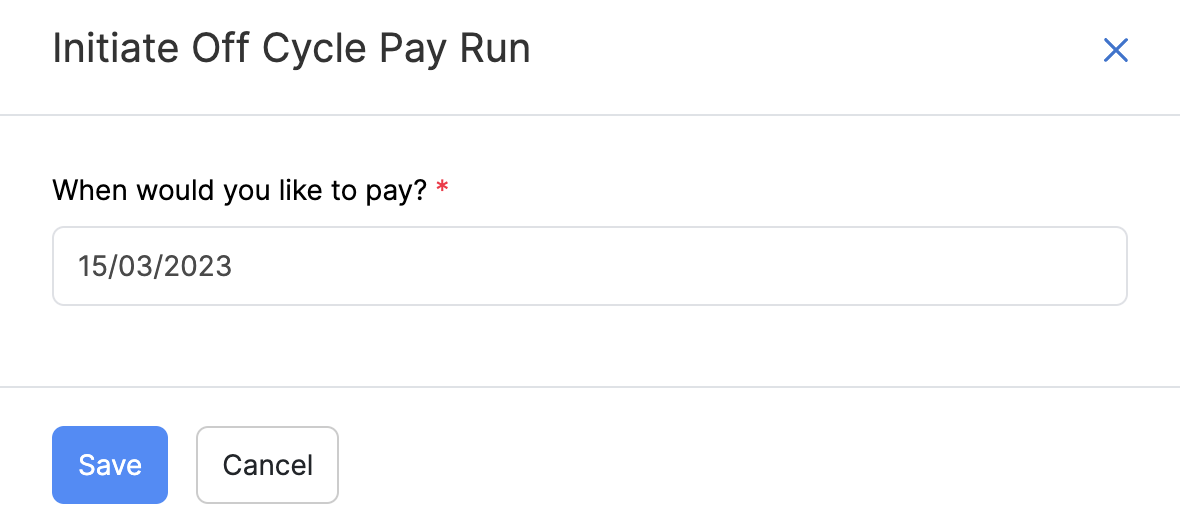This screenshot has width=1180, height=530.
Task: Save the off cycle pay run
Action: pyautogui.click(x=110, y=465)
